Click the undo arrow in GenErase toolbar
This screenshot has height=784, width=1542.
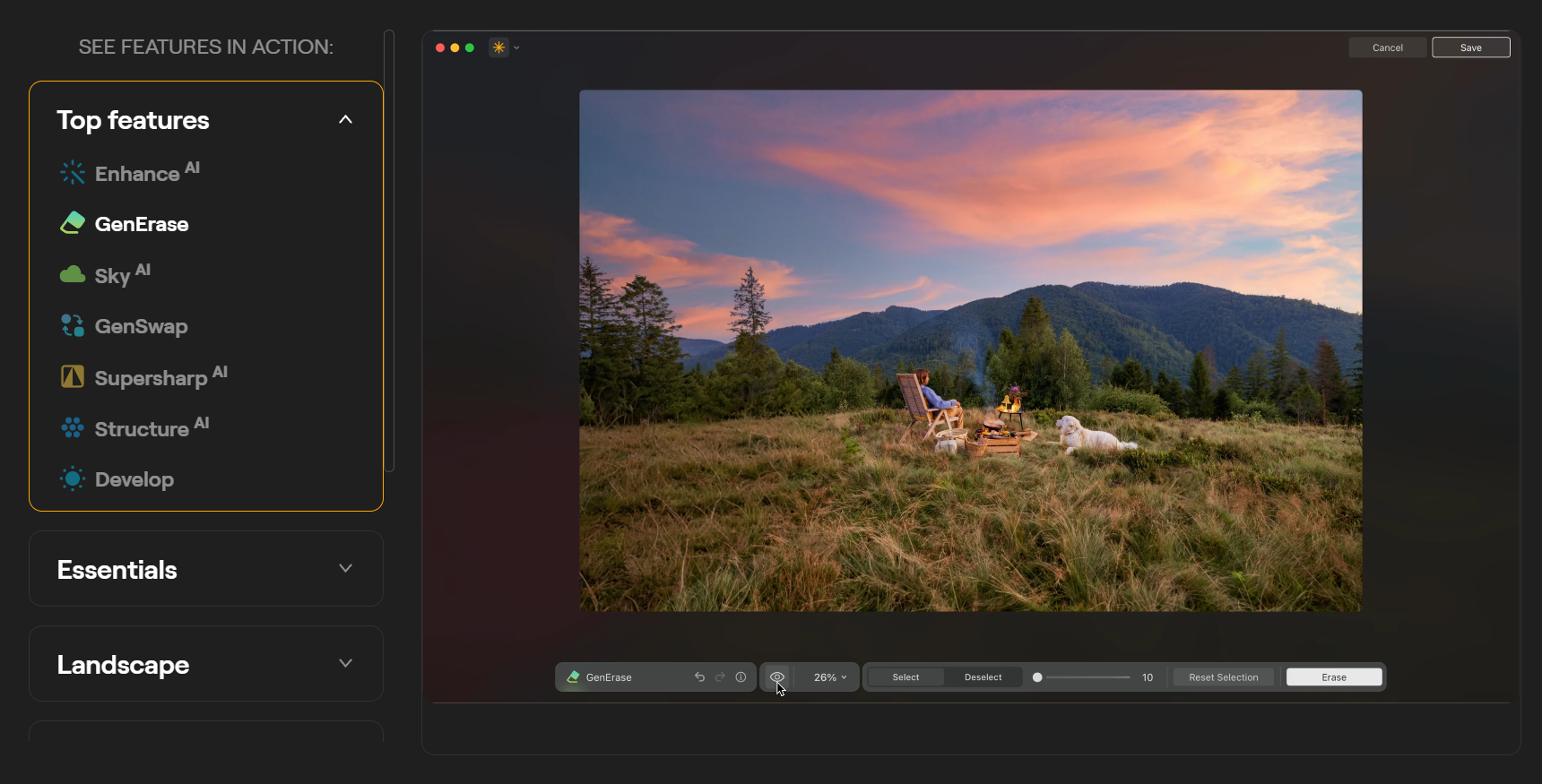point(699,677)
